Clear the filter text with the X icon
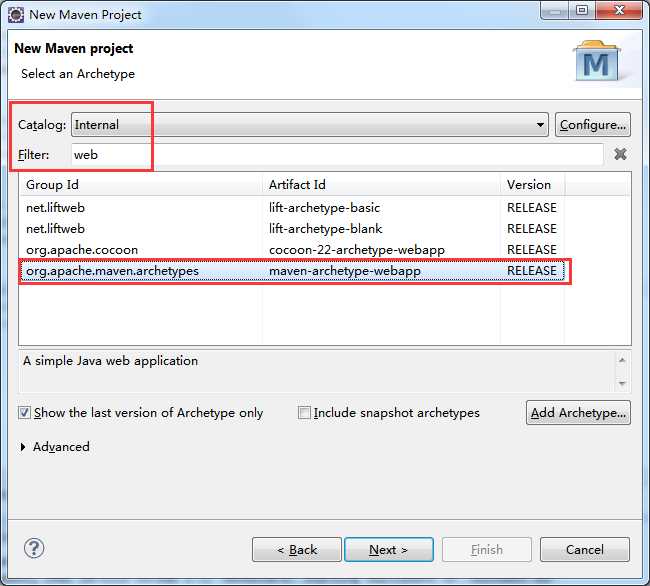Screen dimensions: 650x586 pyautogui.click(x=620, y=154)
